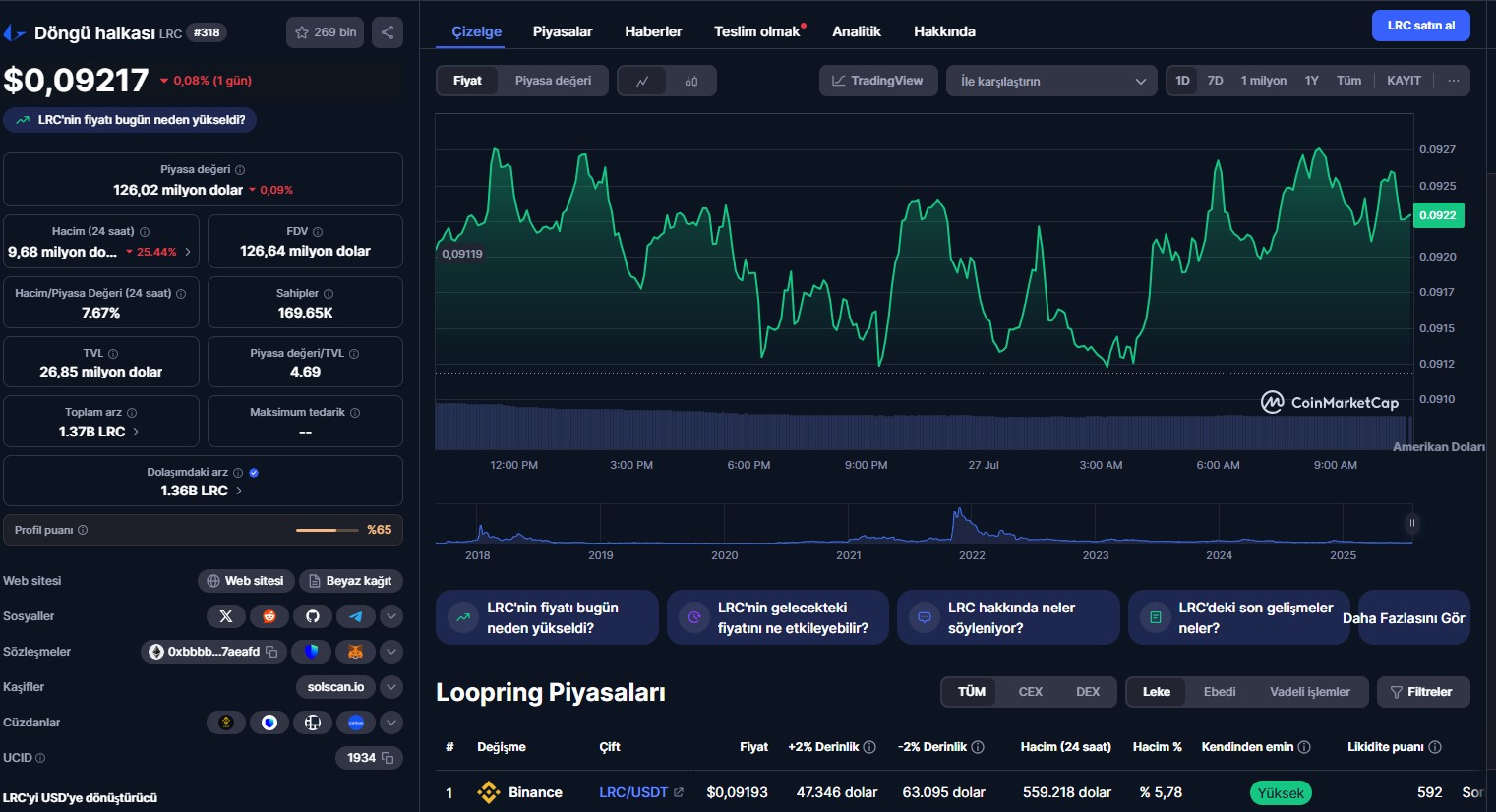Show info tooltip for Profil puanı
This screenshot has width=1496, height=812.
83,530
